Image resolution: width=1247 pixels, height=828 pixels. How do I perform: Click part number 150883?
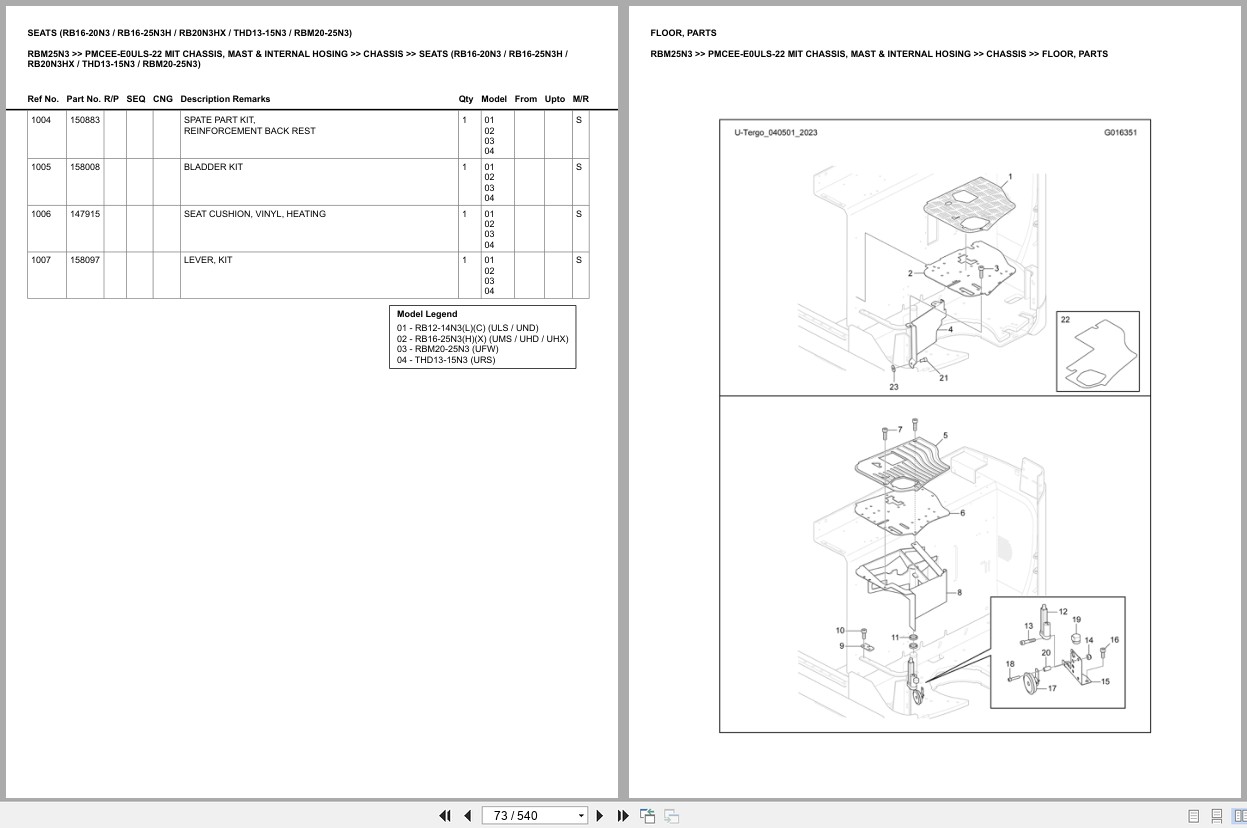click(84, 120)
